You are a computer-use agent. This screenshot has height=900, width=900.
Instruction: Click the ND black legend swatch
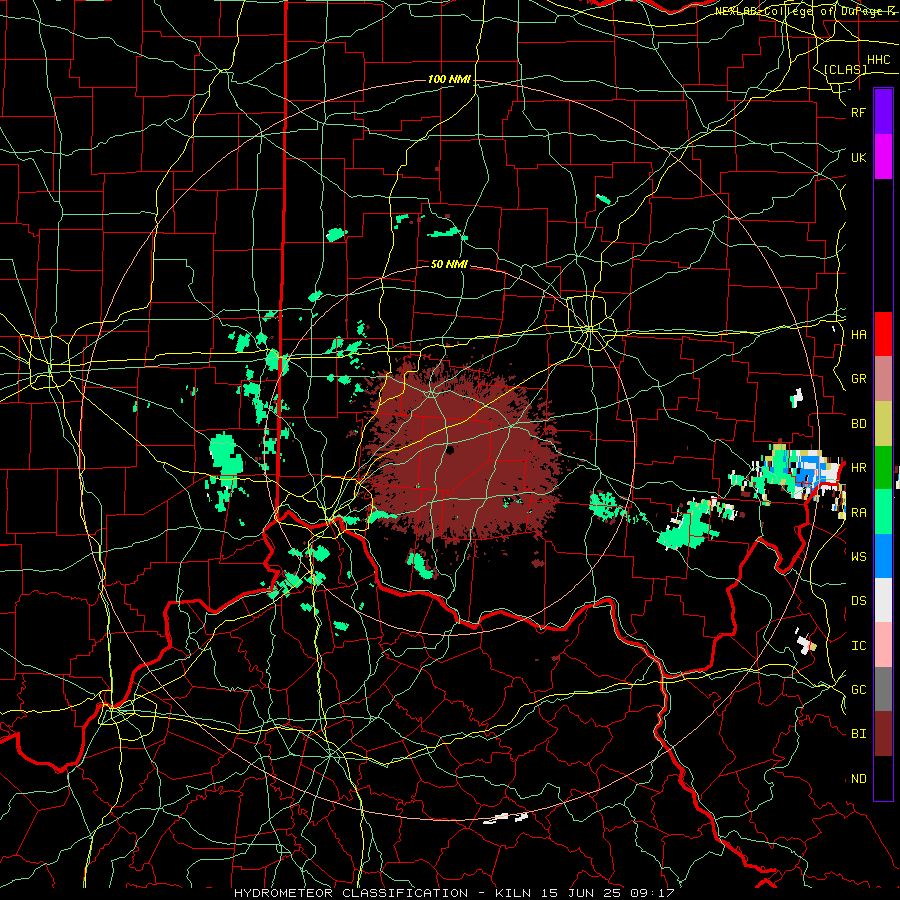click(883, 778)
